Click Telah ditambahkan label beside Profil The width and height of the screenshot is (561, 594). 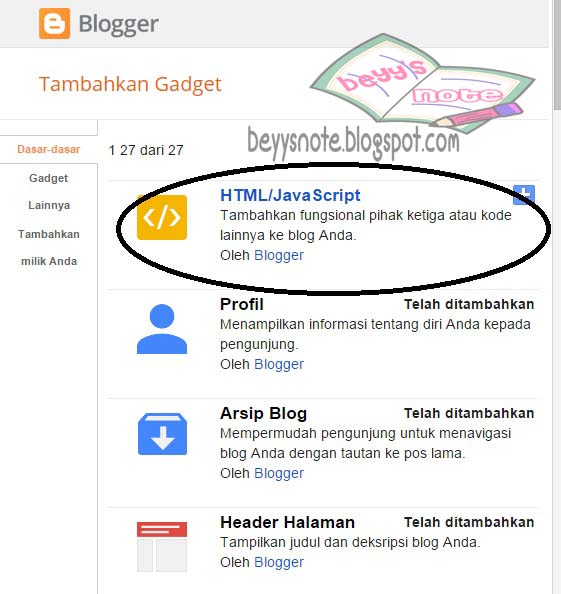469,304
